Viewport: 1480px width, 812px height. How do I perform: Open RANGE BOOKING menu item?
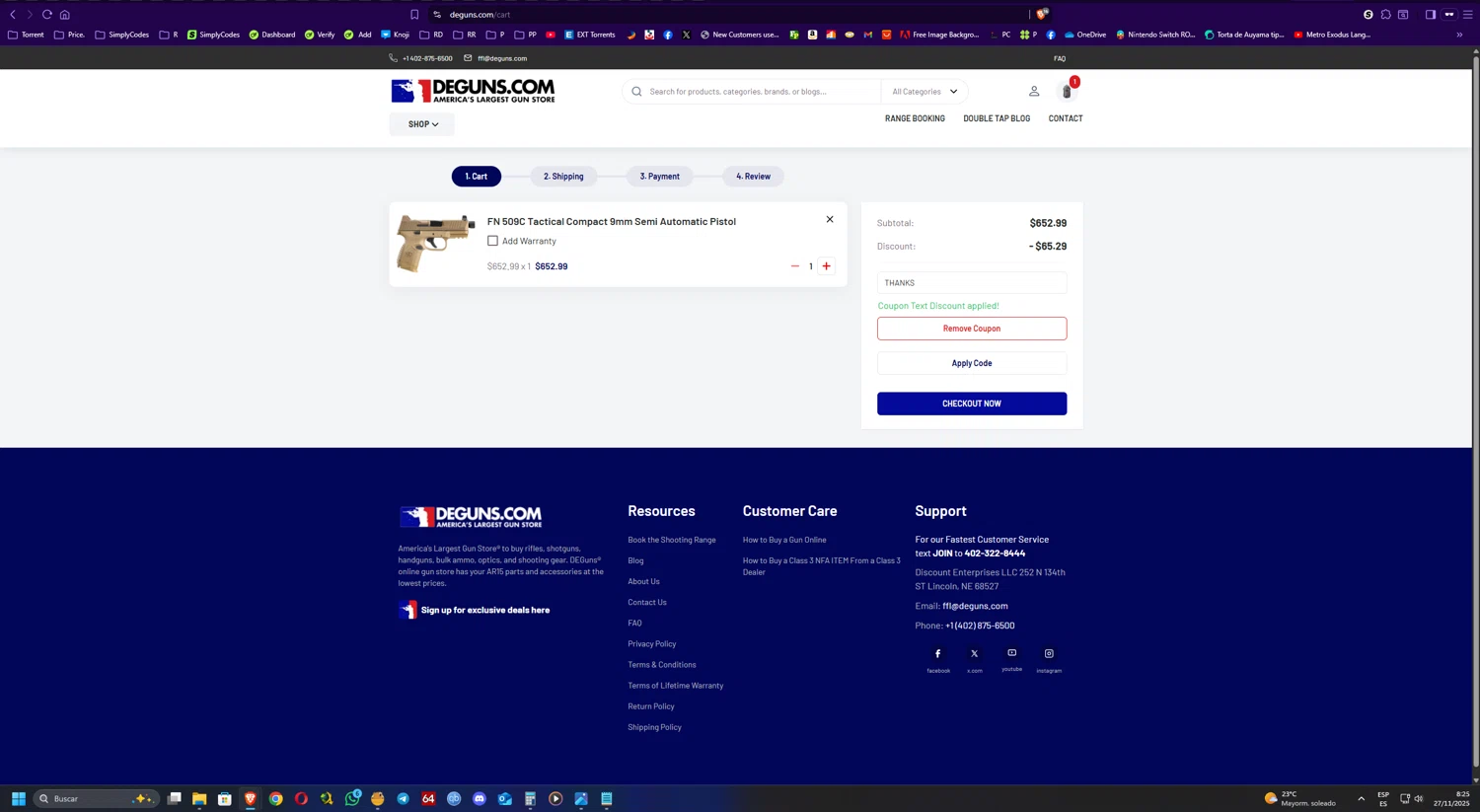(x=915, y=118)
